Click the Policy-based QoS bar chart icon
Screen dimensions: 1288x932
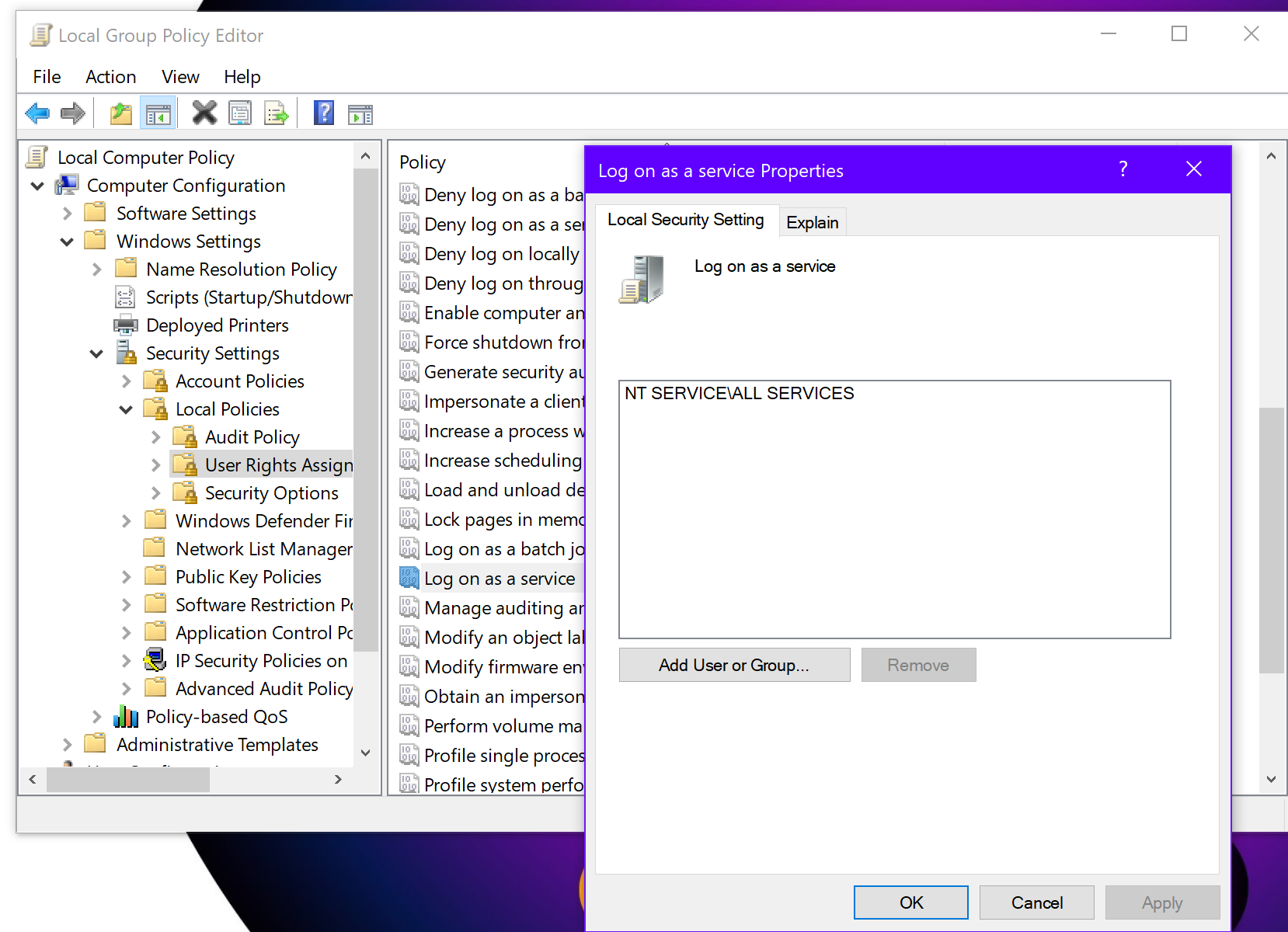tap(126, 716)
